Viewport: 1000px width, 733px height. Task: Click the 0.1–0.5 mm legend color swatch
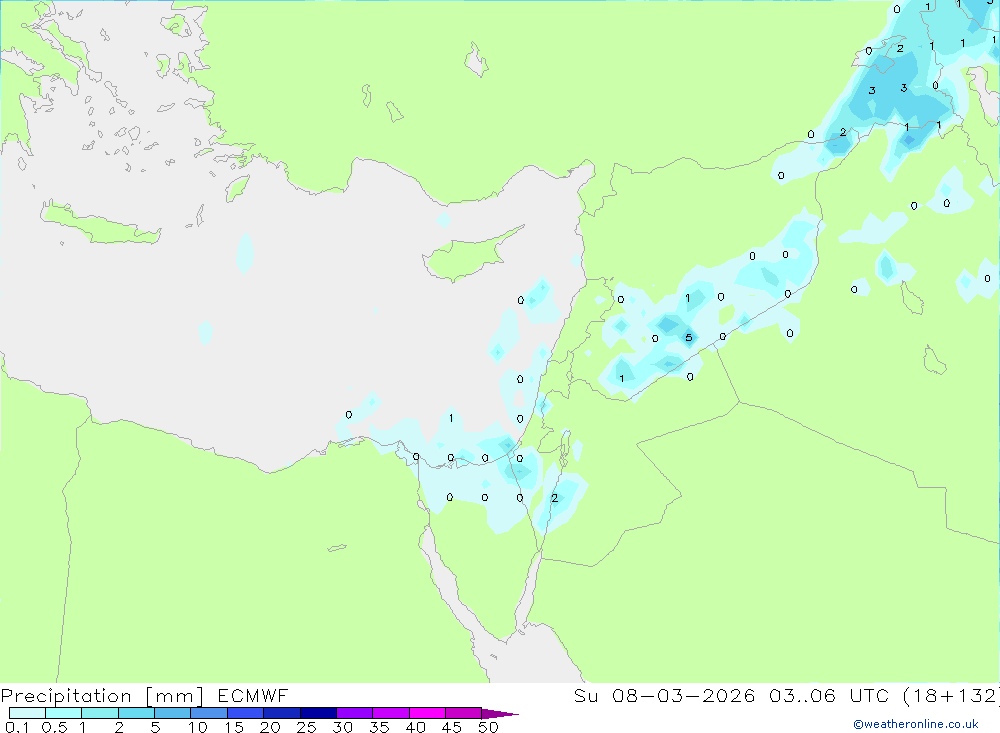(x=27, y=713)
